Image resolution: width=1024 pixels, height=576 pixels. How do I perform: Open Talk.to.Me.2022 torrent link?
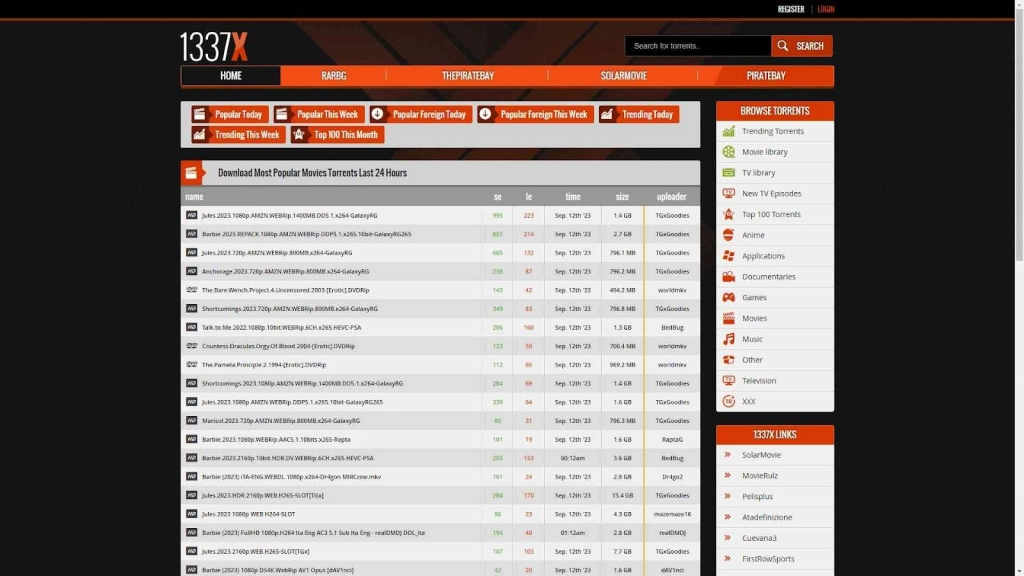point(281,327)
